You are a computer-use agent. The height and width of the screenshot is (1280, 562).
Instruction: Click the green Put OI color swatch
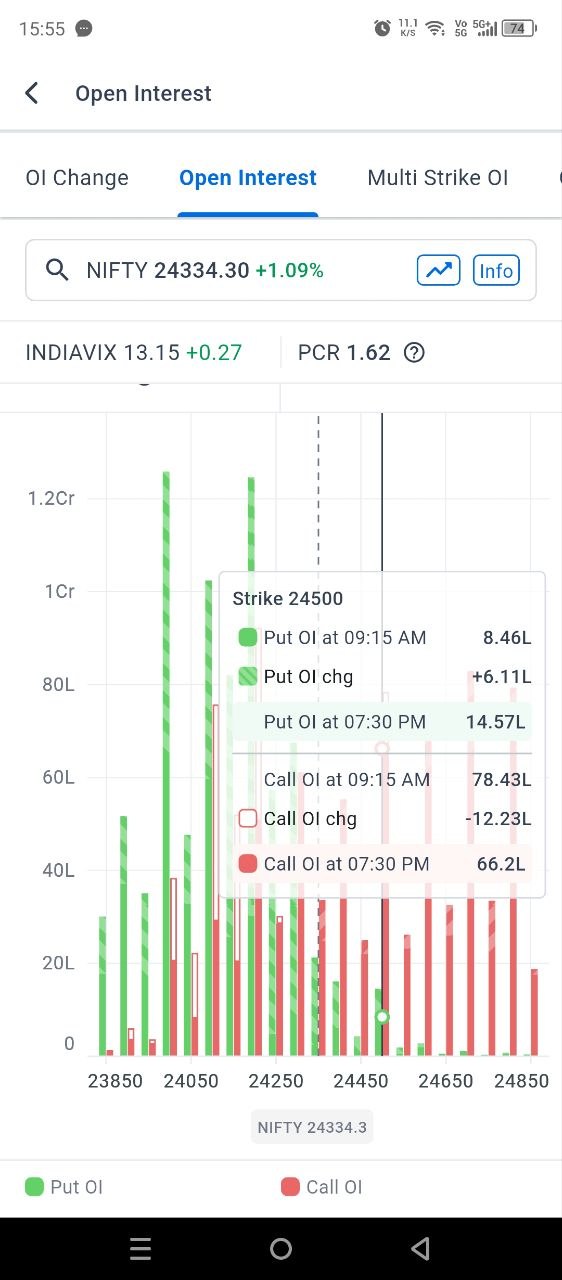35,1187
